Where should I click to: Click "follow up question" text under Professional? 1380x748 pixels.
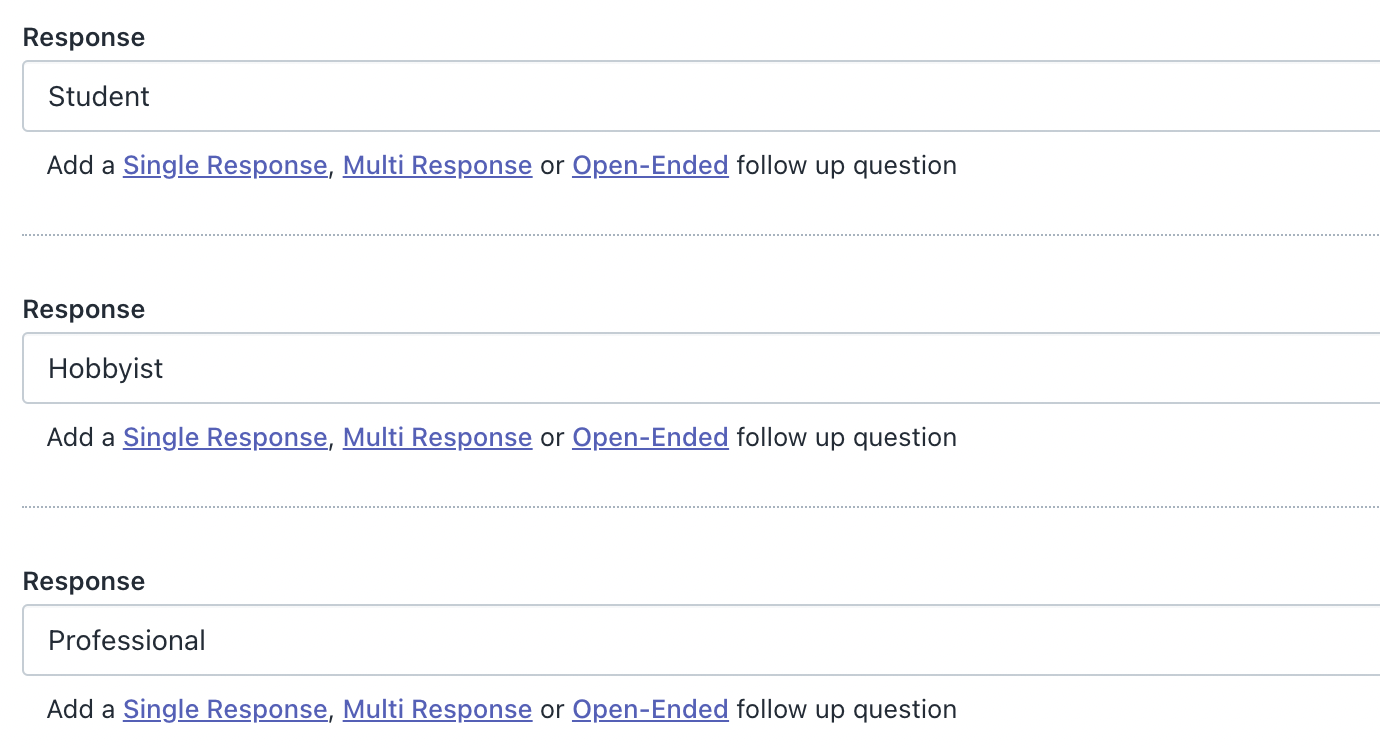tap(846, 709)
